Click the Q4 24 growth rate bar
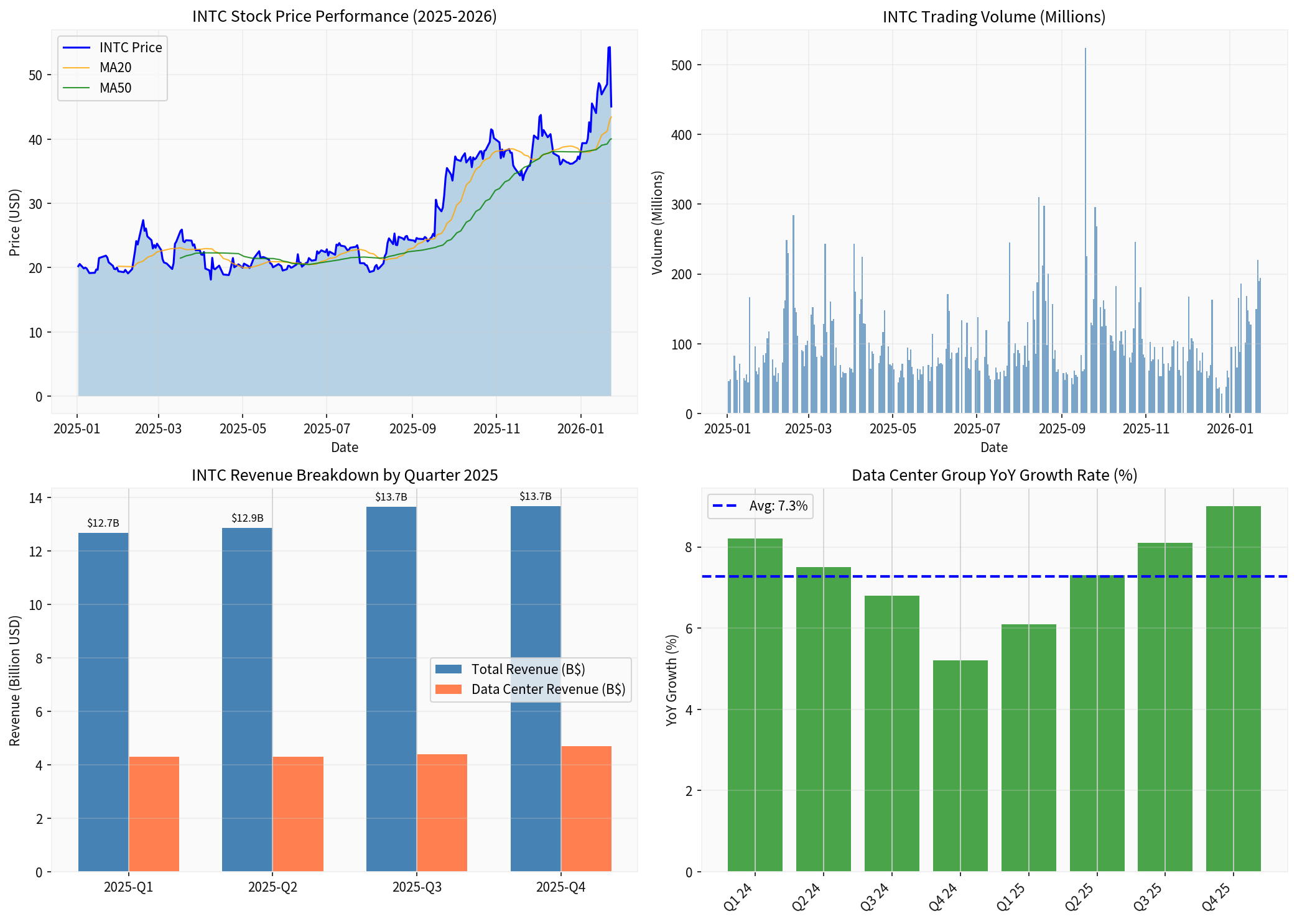 [x=960, y=765]
